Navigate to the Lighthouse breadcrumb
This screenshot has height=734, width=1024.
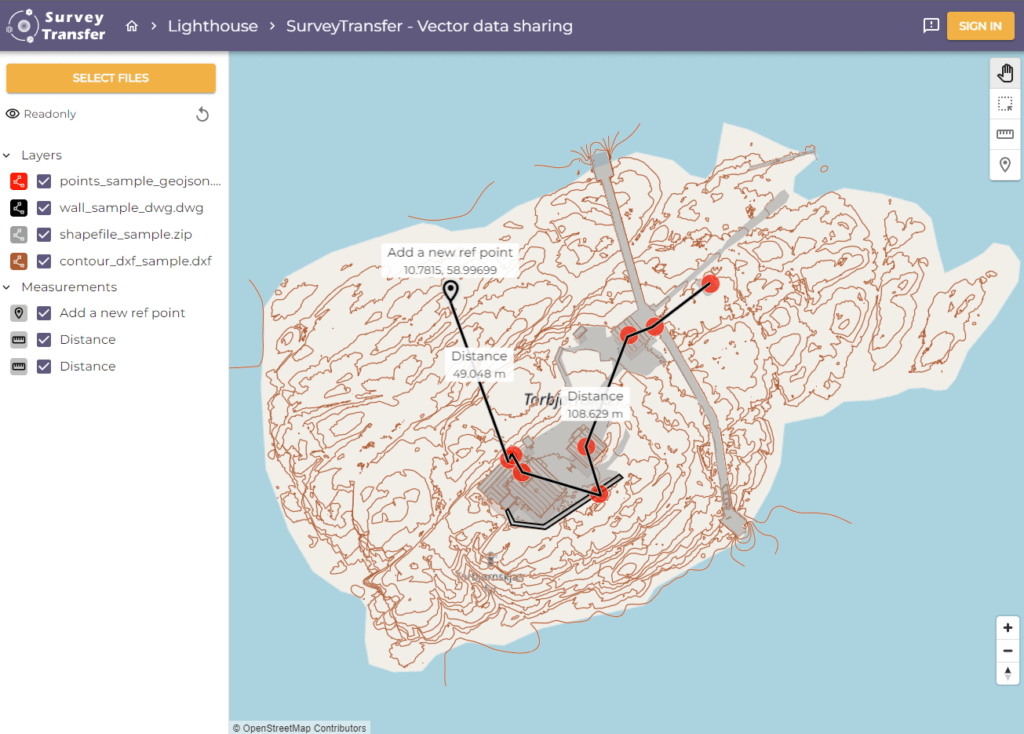pyautogui.click(x=213, y=26)
